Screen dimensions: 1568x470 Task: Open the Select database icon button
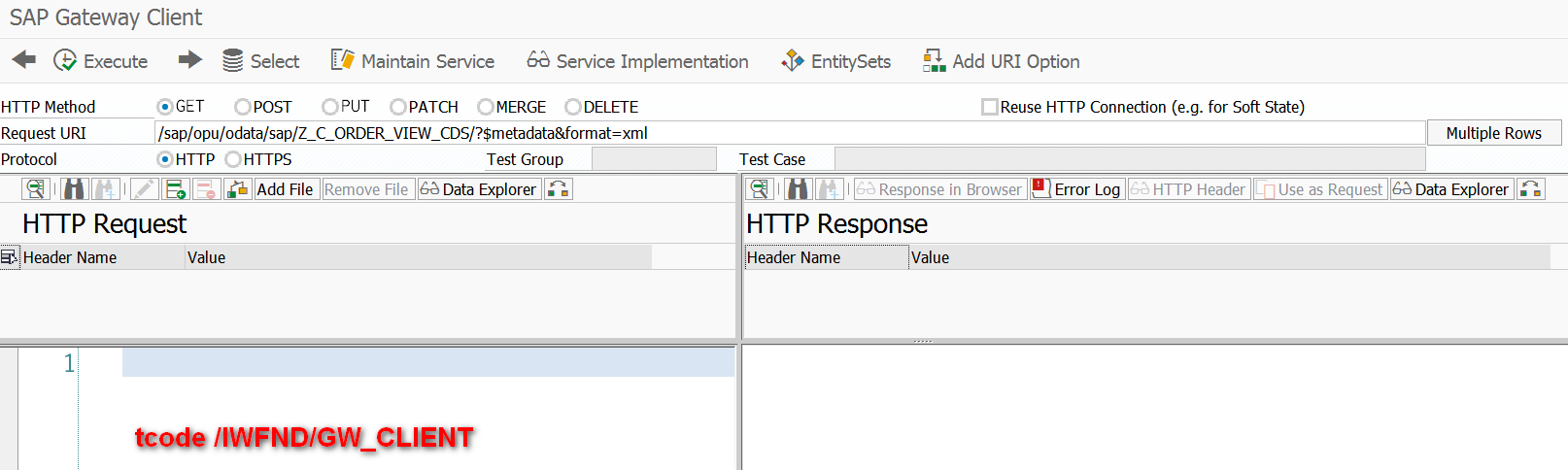[x=261, y=61]
